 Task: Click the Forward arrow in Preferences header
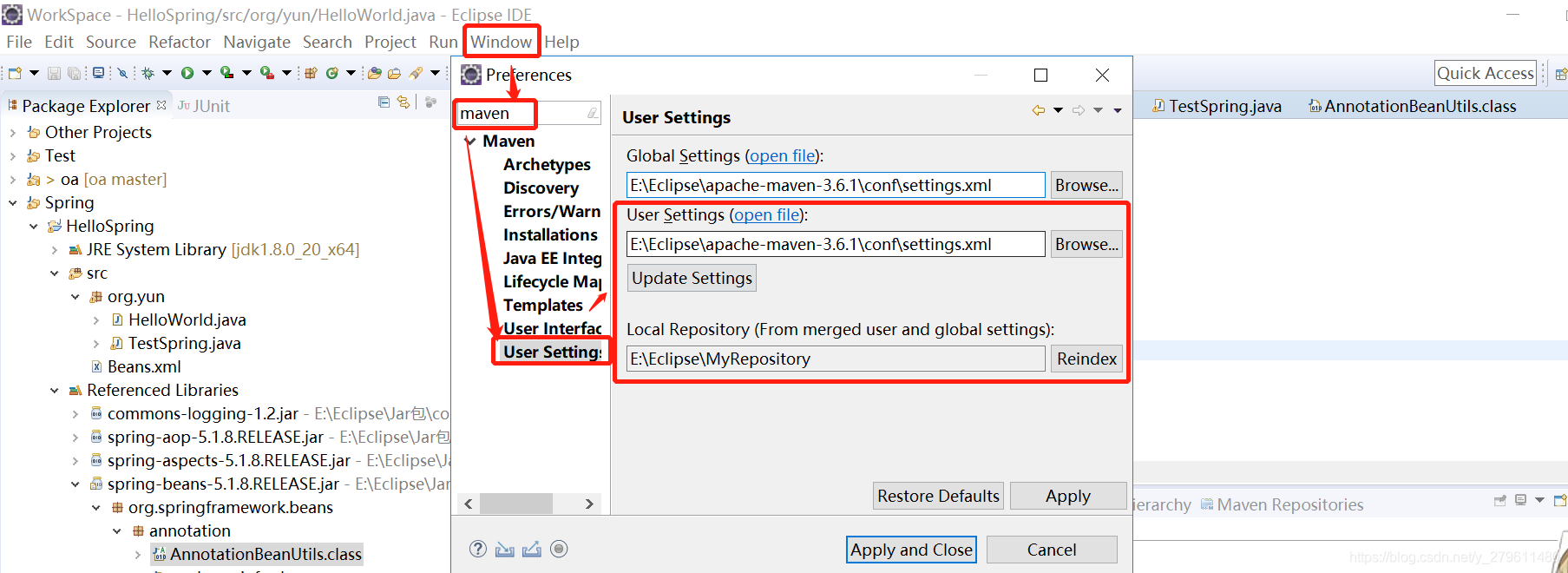tap(1079, 110)
